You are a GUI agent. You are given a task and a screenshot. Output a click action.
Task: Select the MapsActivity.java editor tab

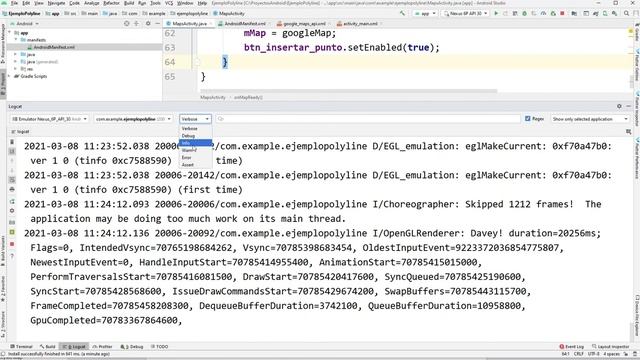[188, 24]
